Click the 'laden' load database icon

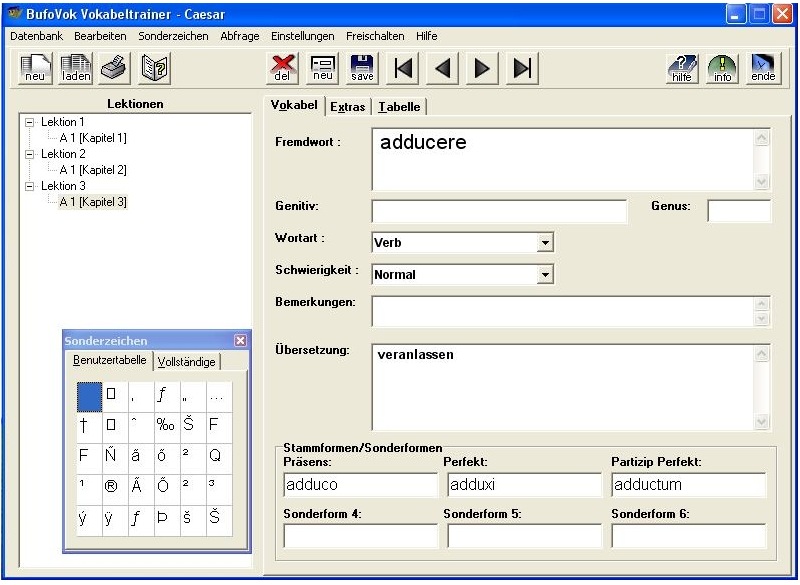(x=76, y=68)
